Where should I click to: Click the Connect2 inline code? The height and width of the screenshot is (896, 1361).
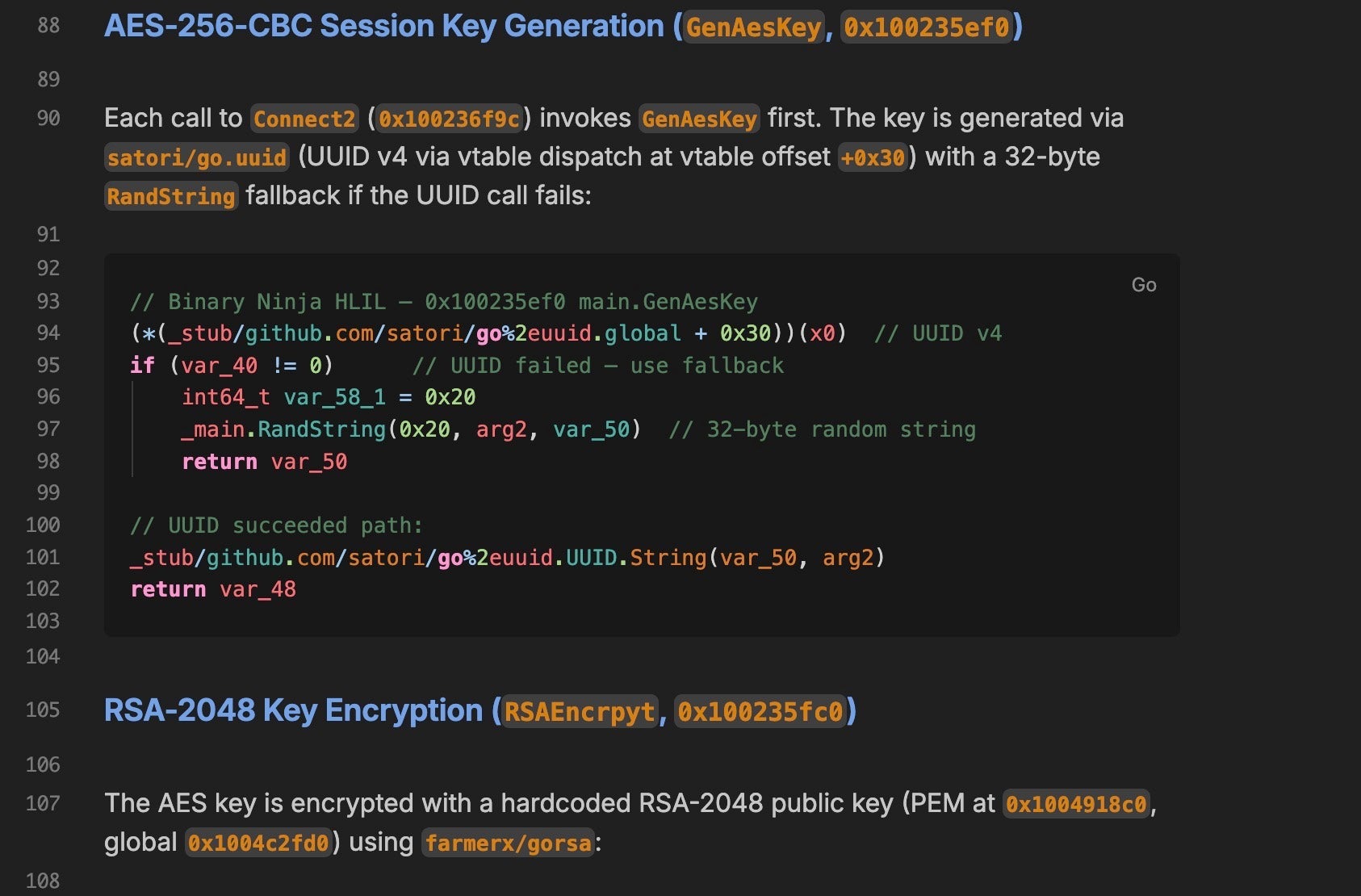click(304, 119)
